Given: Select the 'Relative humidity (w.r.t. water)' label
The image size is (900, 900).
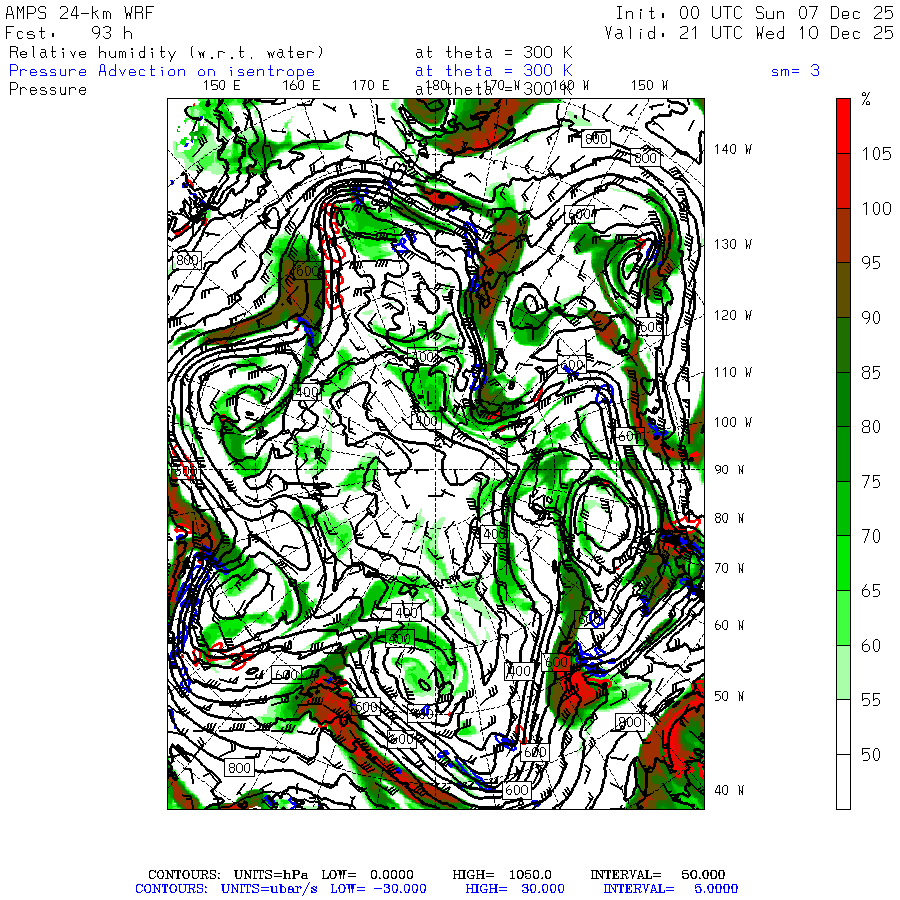Looking at the screenshot, I should [x=166, y=53].
